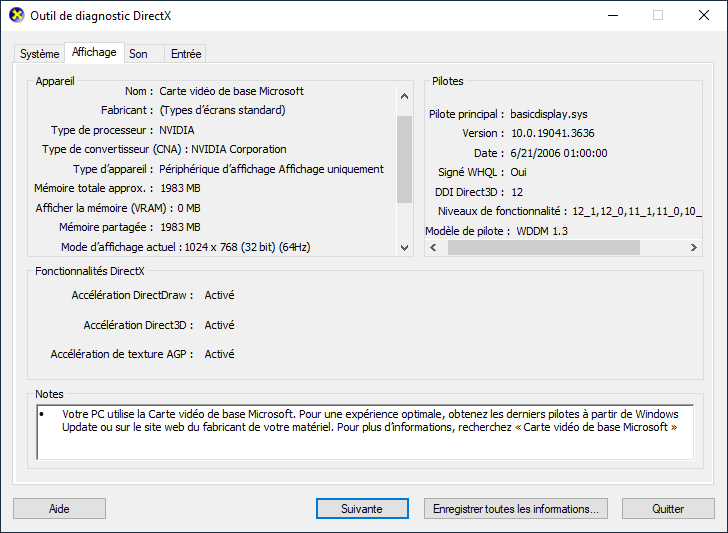Click the DDI Direct3D '12' value
This screenshot has height=533, width=728.
click(x=517, y=192)
